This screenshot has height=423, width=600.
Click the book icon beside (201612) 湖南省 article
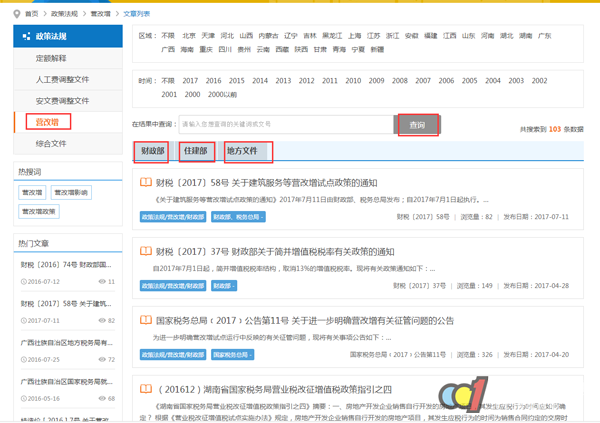[146, 389]
